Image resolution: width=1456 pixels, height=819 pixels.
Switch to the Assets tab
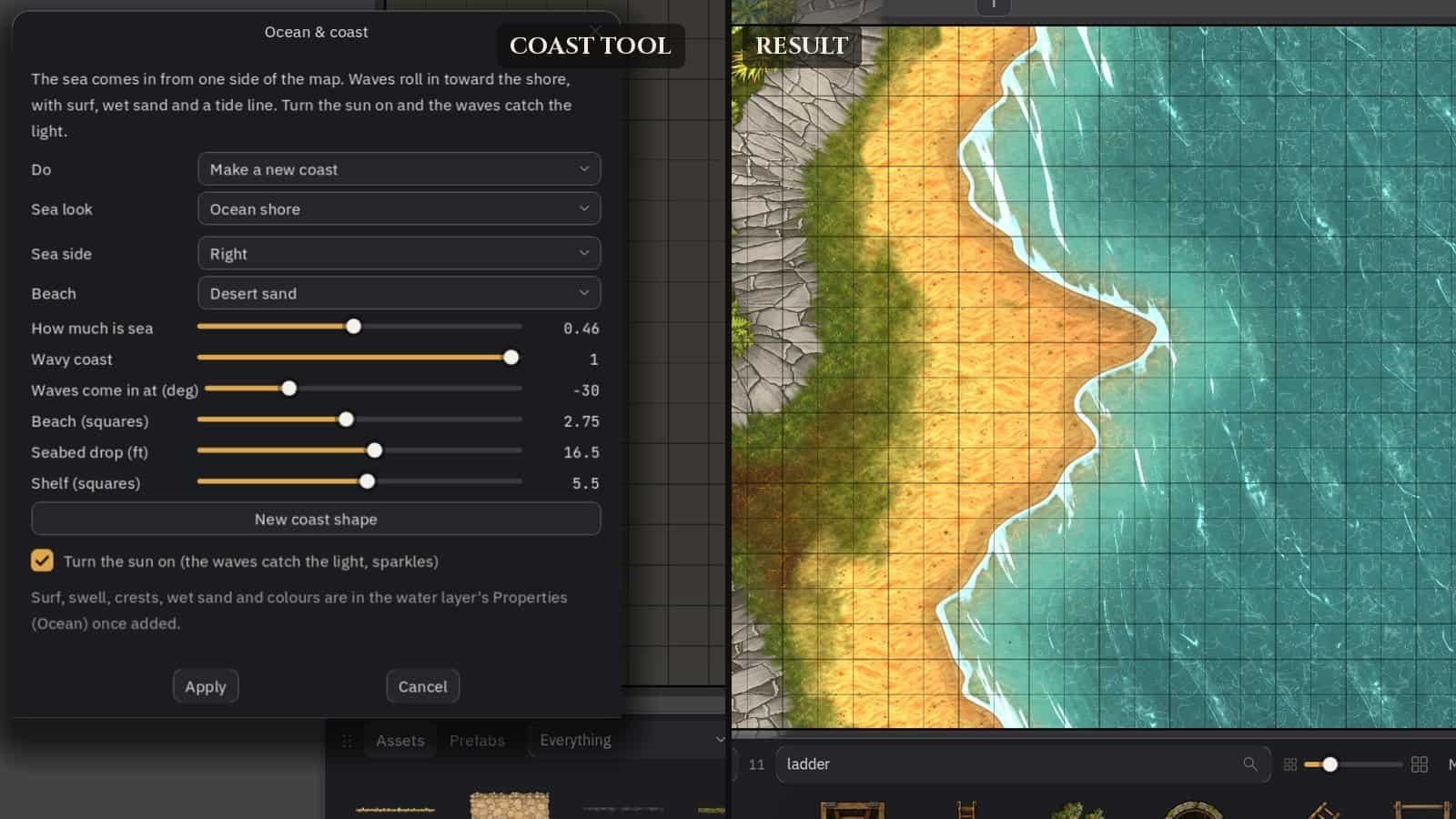click(400, 741)
